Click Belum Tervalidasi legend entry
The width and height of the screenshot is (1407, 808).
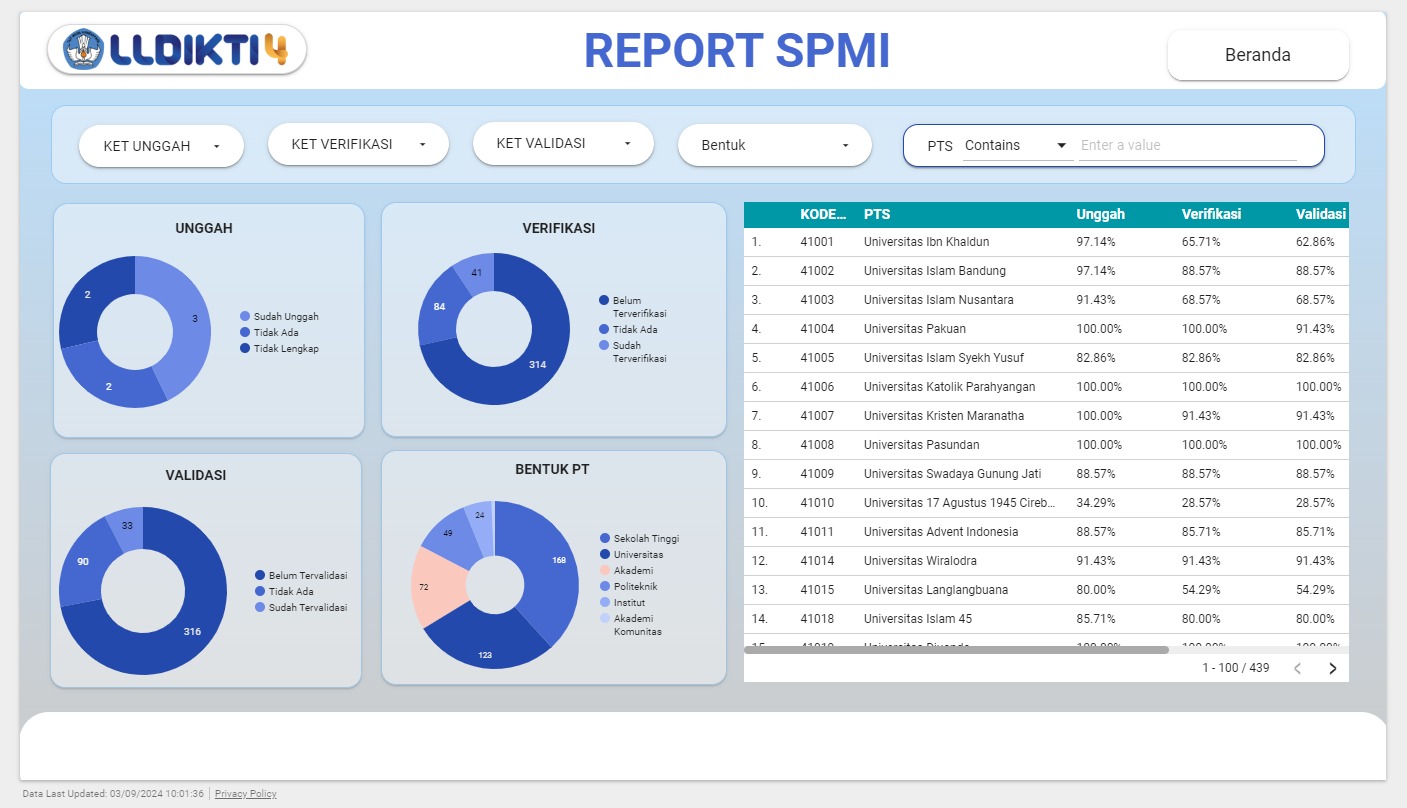click(x=301, y=575)
